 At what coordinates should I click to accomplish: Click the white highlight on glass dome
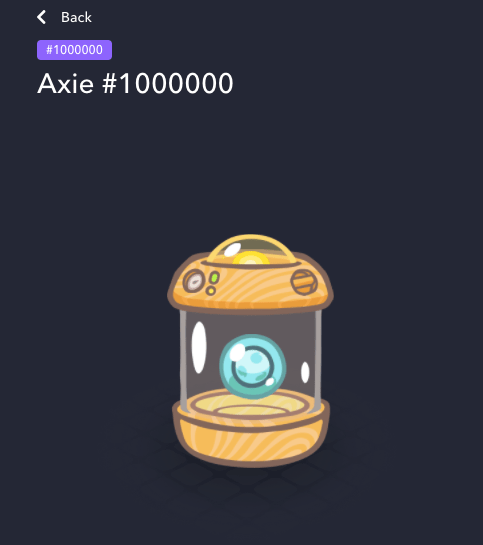(232, 250)
